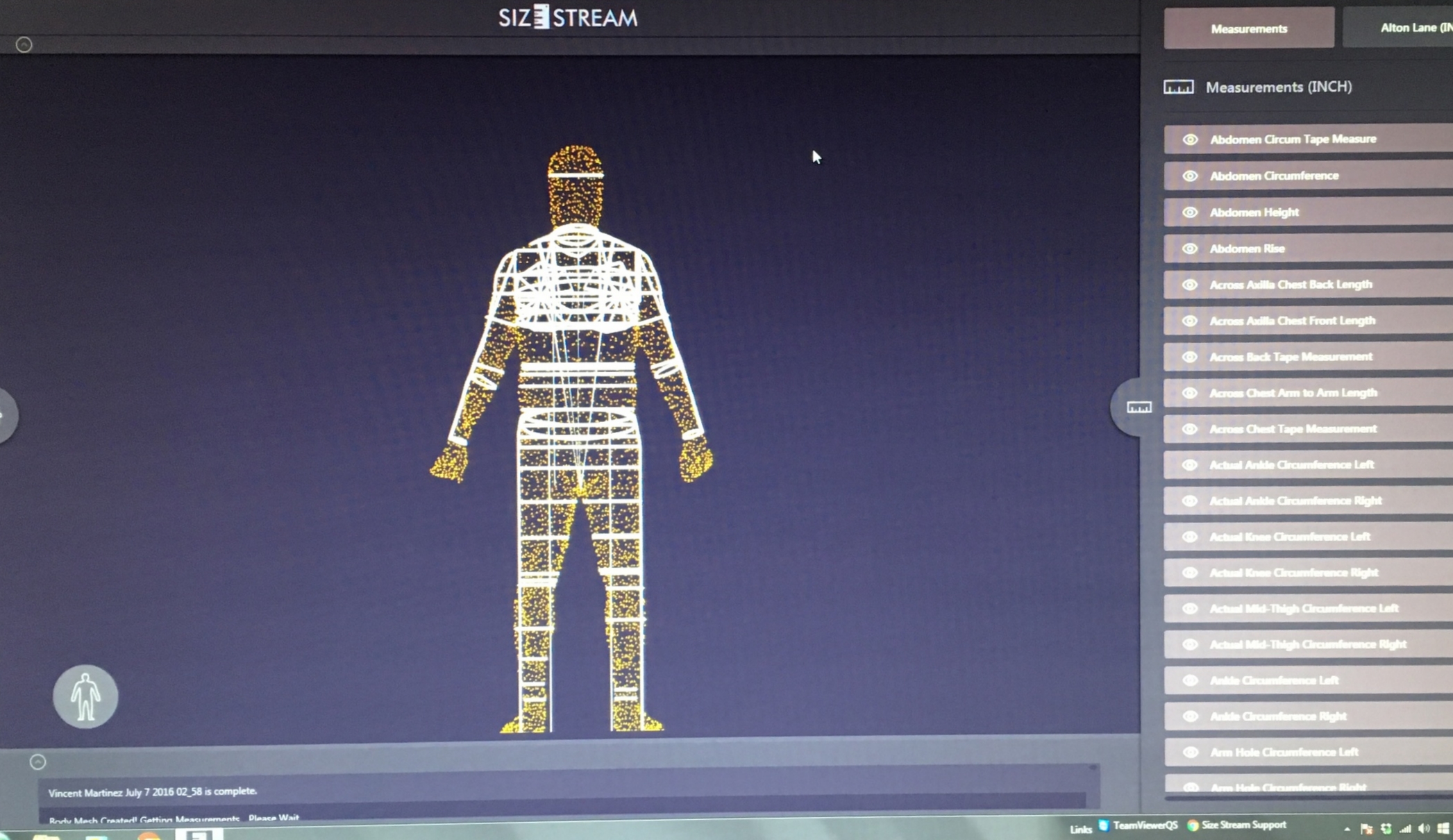Toggle visibility of Abdomen Circumference measurement
1453x840 pixels.
1191,176
